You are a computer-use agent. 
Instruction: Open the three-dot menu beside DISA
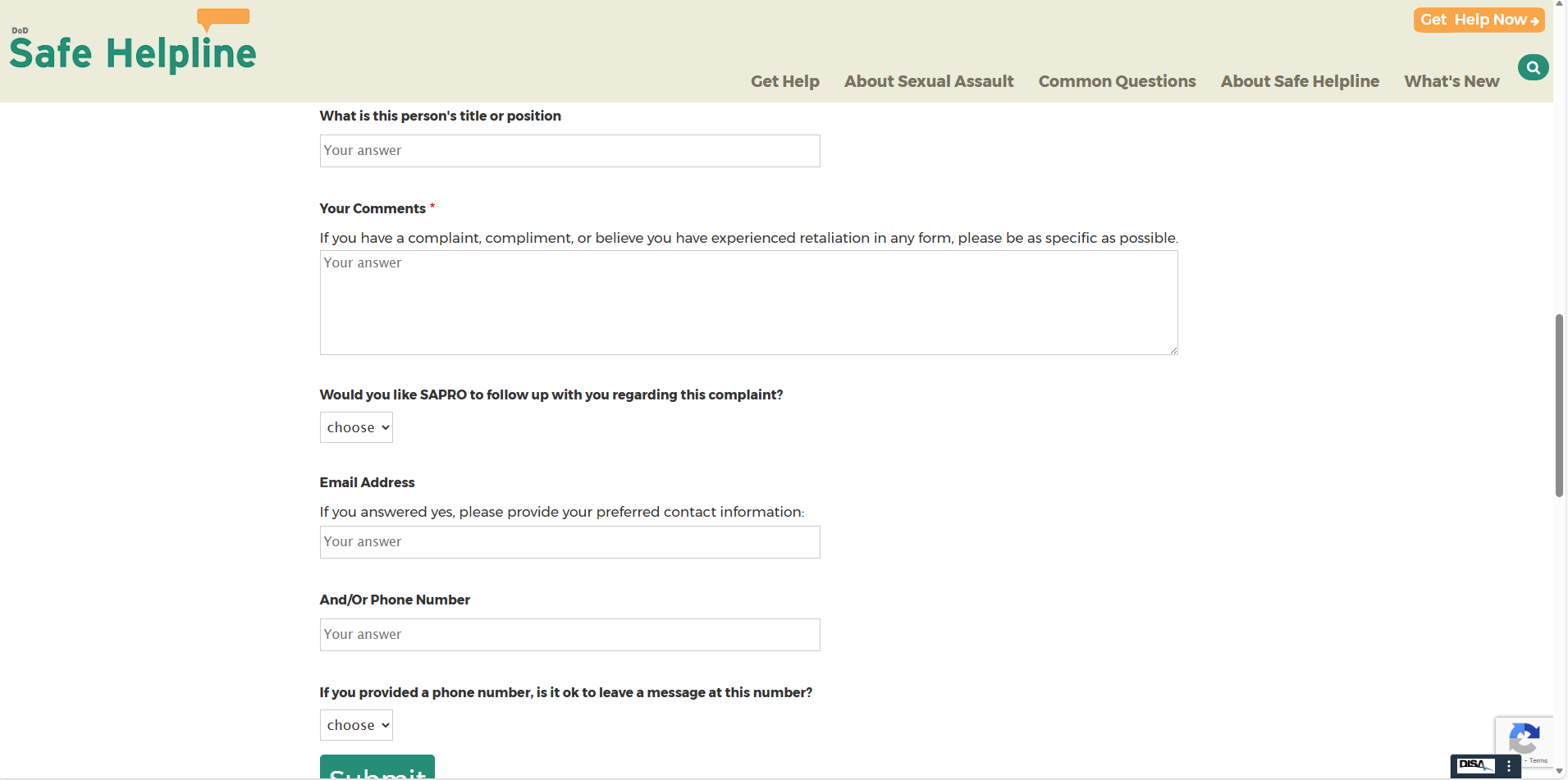[1508, 766]
